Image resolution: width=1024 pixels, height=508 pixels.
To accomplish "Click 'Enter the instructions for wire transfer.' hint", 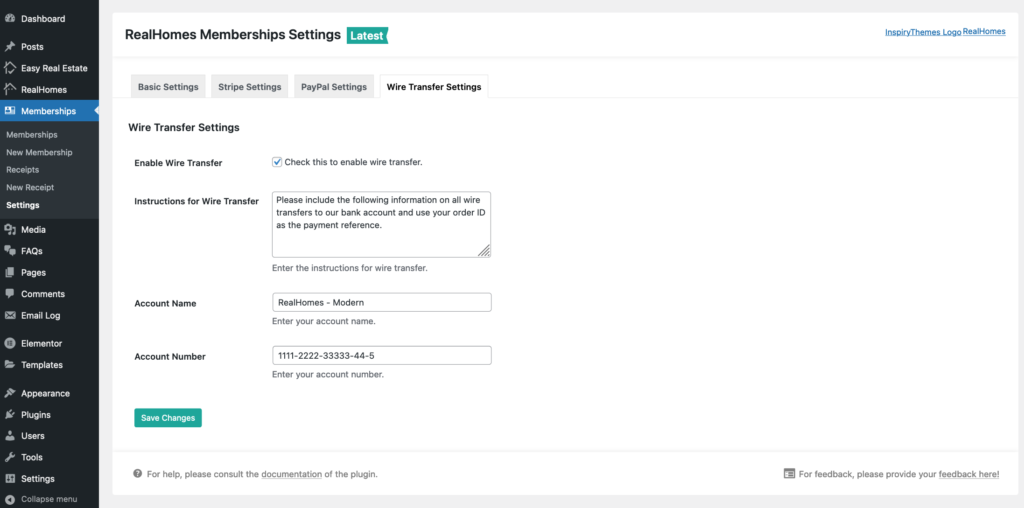I will click(x=350, y=268).
